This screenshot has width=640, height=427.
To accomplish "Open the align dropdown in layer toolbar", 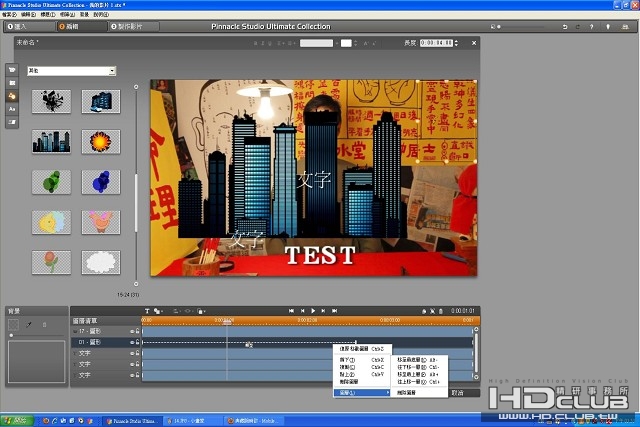I will click(x=177, y=311).
